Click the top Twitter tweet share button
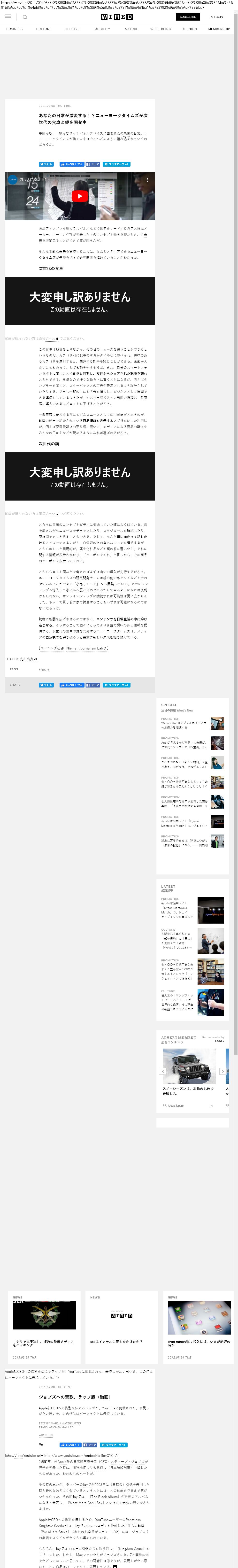This screenshot has width=238, height=1568. click(46, 164)
